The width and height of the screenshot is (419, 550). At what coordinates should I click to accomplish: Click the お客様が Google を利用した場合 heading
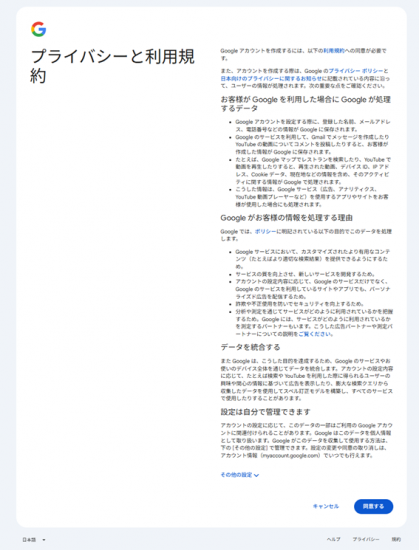coord(305,104)
